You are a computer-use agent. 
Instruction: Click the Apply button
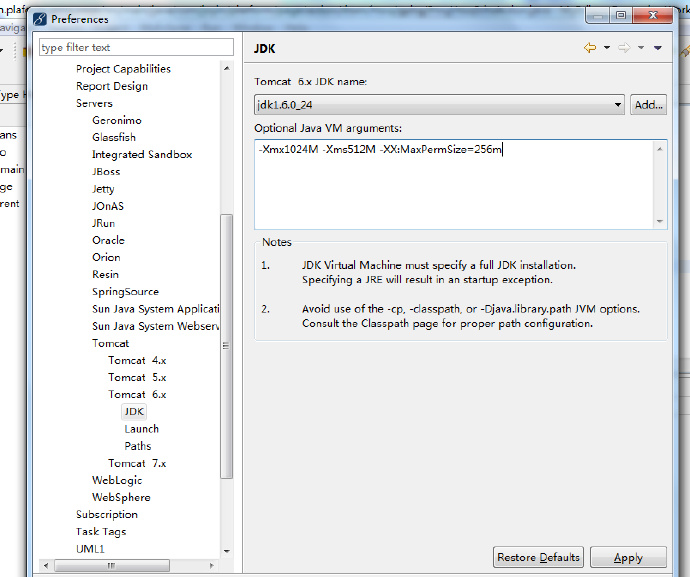(x=628, y=557)
